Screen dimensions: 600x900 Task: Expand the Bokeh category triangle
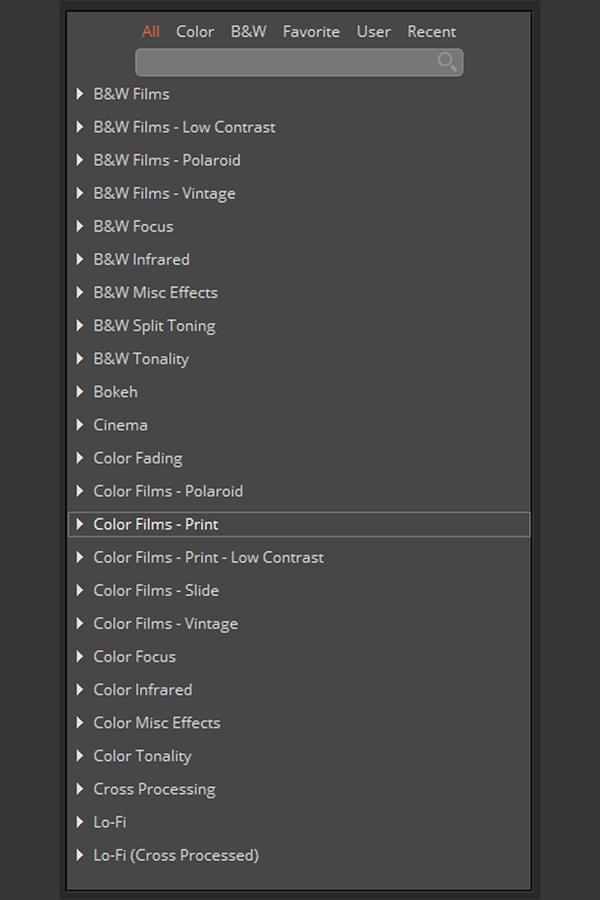click(80, 391)
